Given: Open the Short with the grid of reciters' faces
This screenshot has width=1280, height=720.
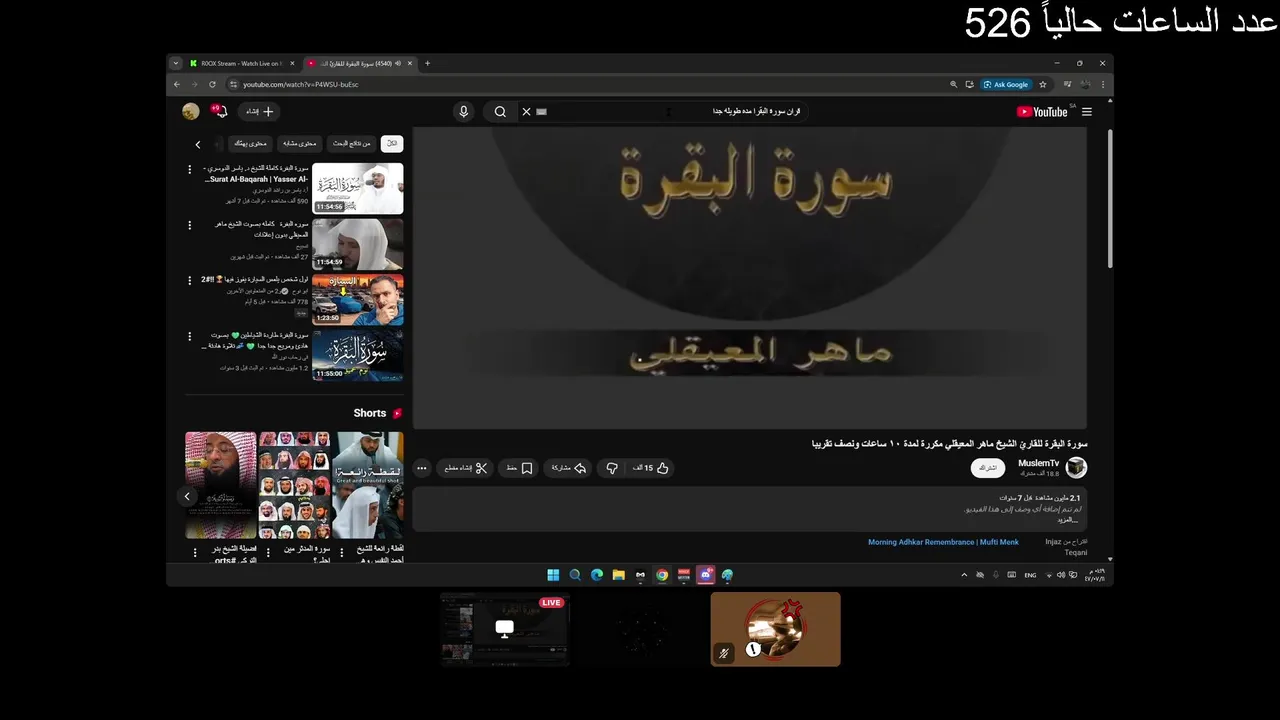Looking at the screenshot, I should (x=294, y=485).
